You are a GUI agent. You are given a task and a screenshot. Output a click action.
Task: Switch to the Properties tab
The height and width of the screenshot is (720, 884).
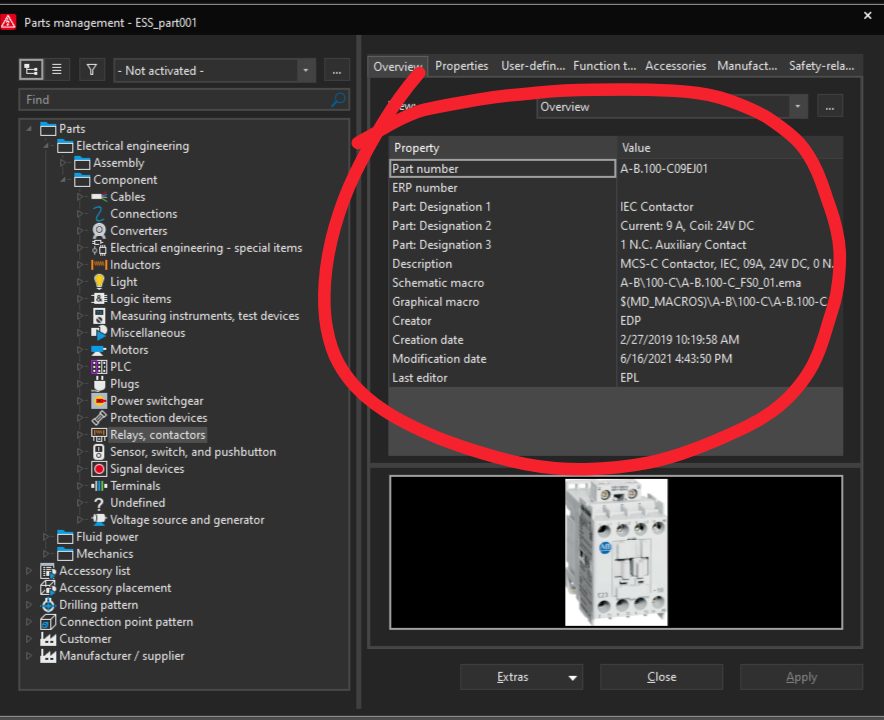[462, 66]
